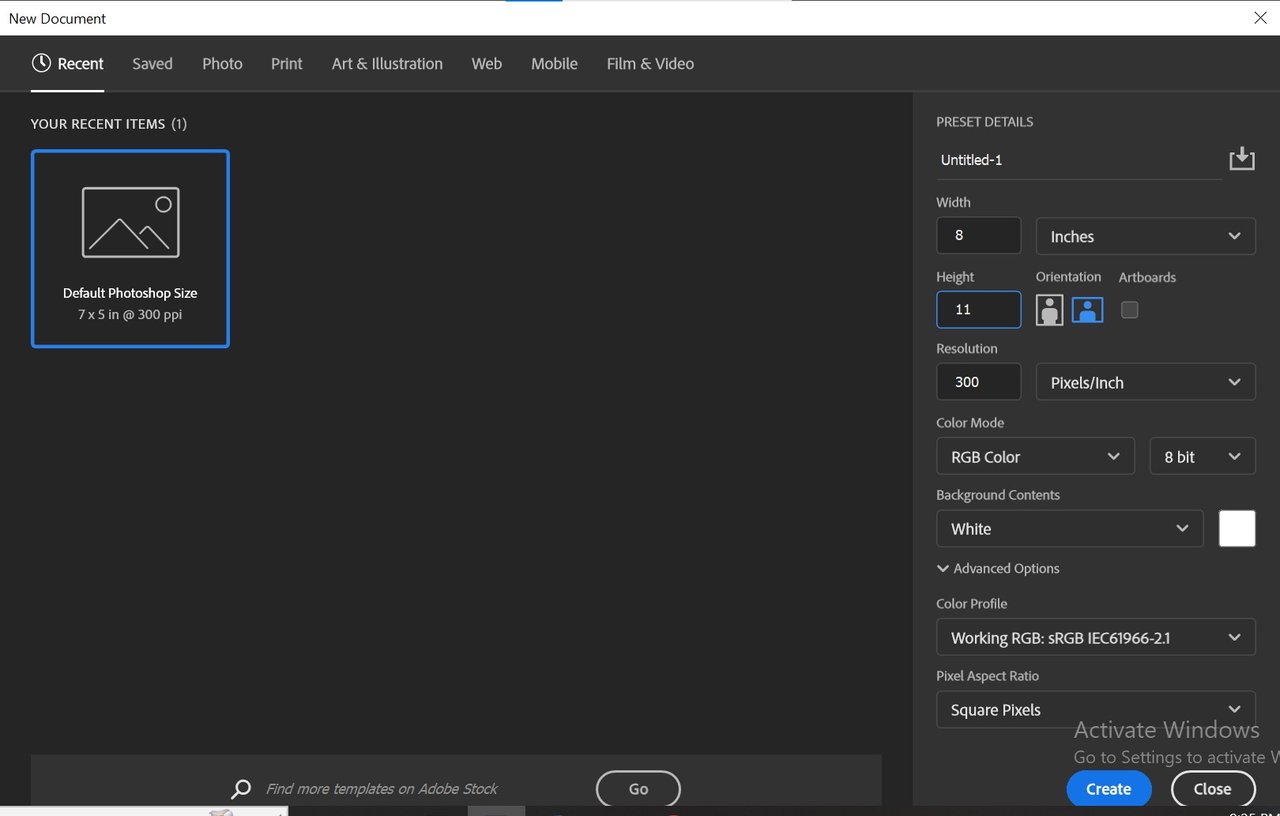Select portrait orientation icon
The height and width of the screenshot is (816, 1280).
pos(1049,310)
